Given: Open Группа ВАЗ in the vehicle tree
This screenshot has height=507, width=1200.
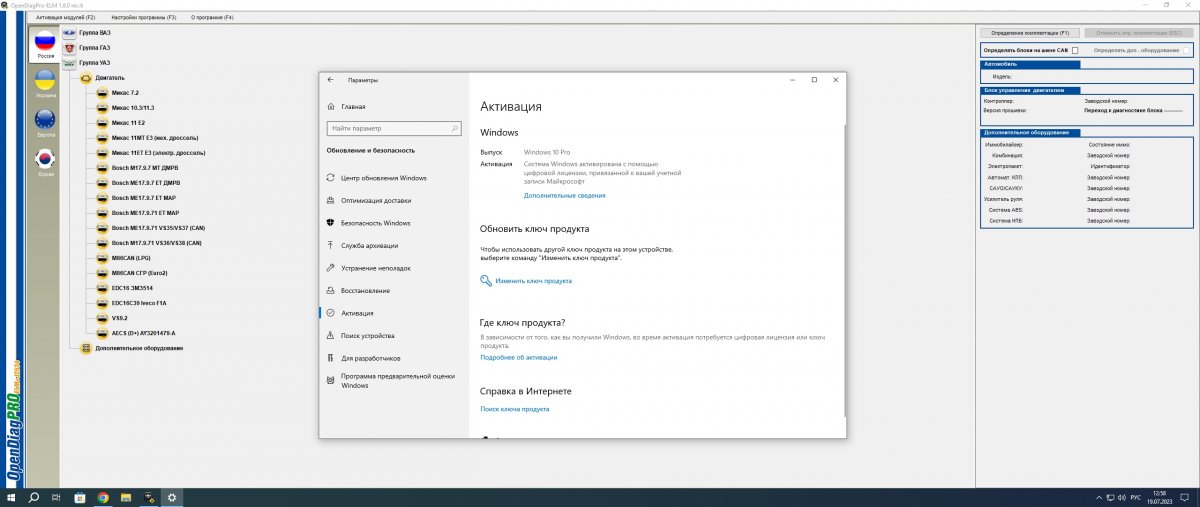Looking at the screenshot, I should click(x=94, y=33).
